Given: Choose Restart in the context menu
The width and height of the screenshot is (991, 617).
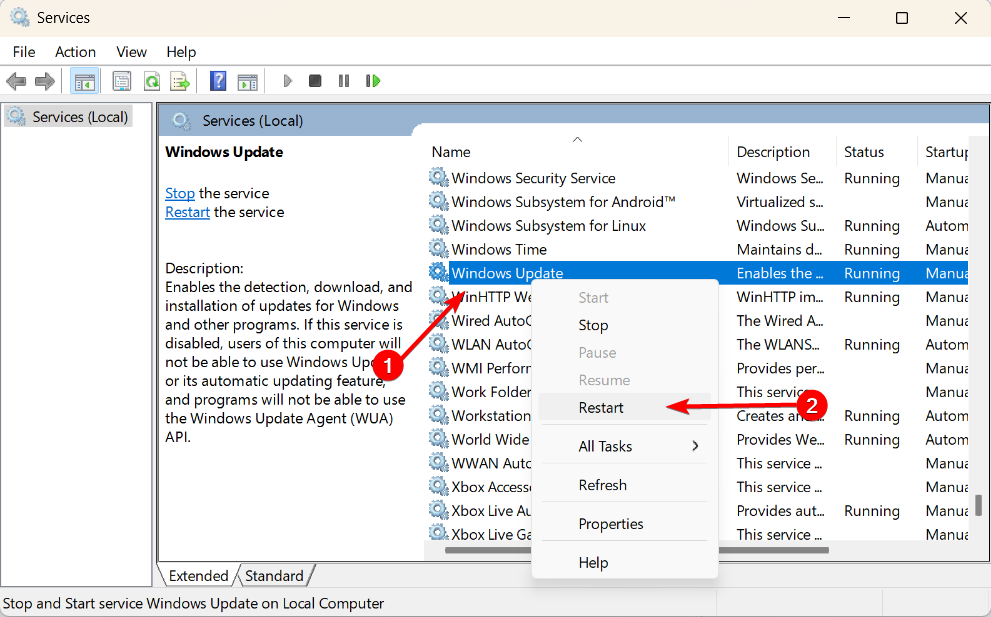Looking at the screenshot, I should click(624, 408).
